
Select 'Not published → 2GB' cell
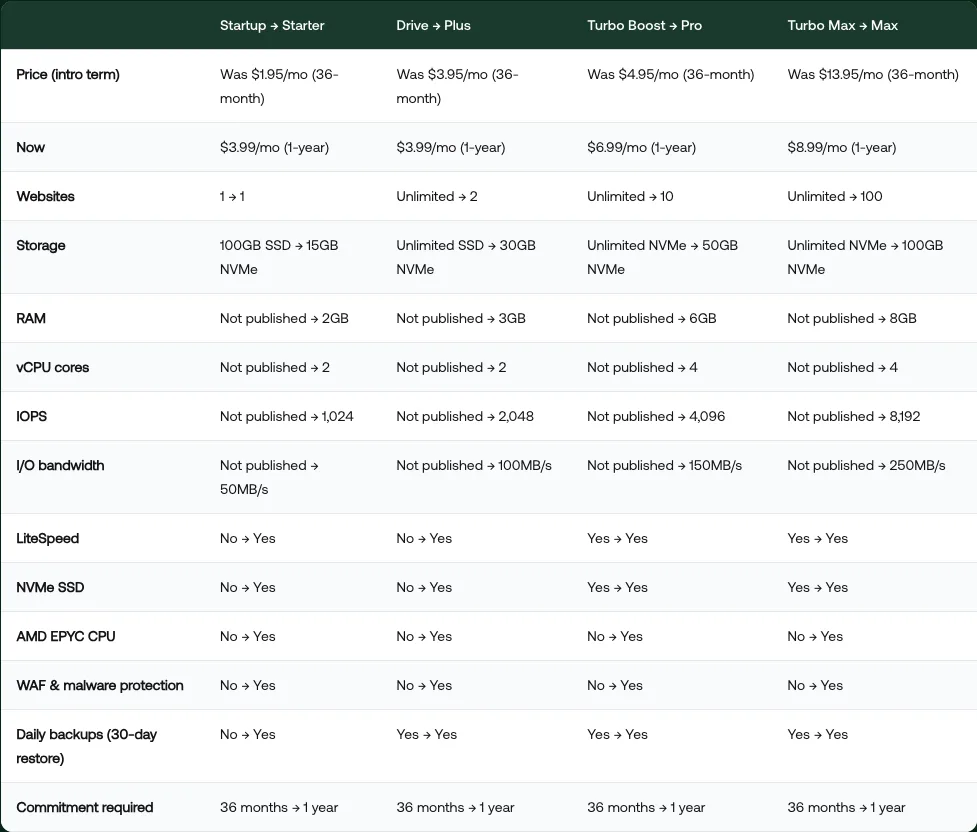point(284,318)
